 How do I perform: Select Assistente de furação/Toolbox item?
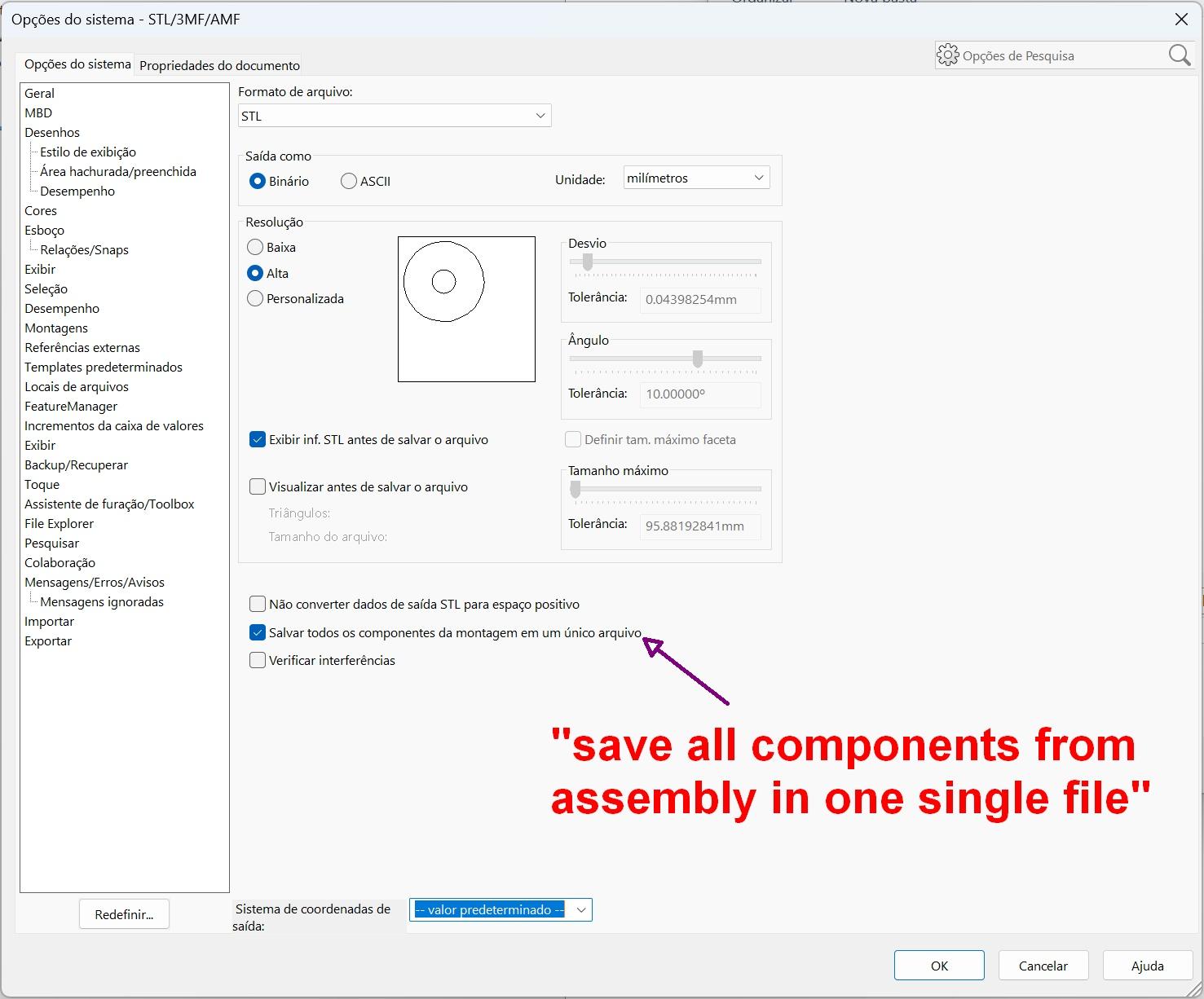point(109,504)
